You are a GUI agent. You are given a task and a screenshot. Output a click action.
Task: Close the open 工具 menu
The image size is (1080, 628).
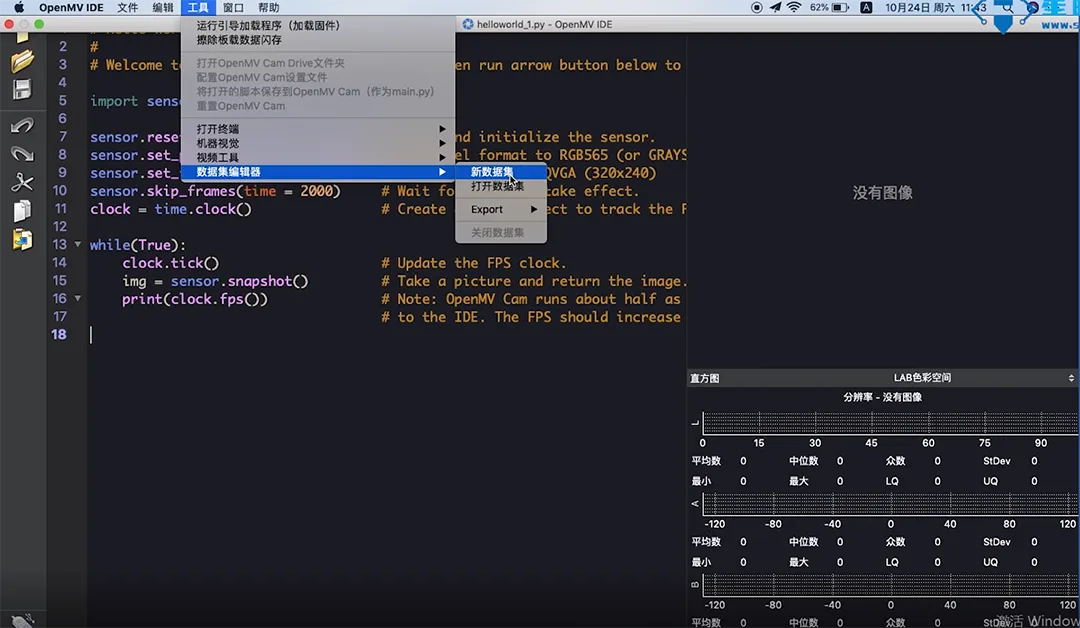coord(198,8)
